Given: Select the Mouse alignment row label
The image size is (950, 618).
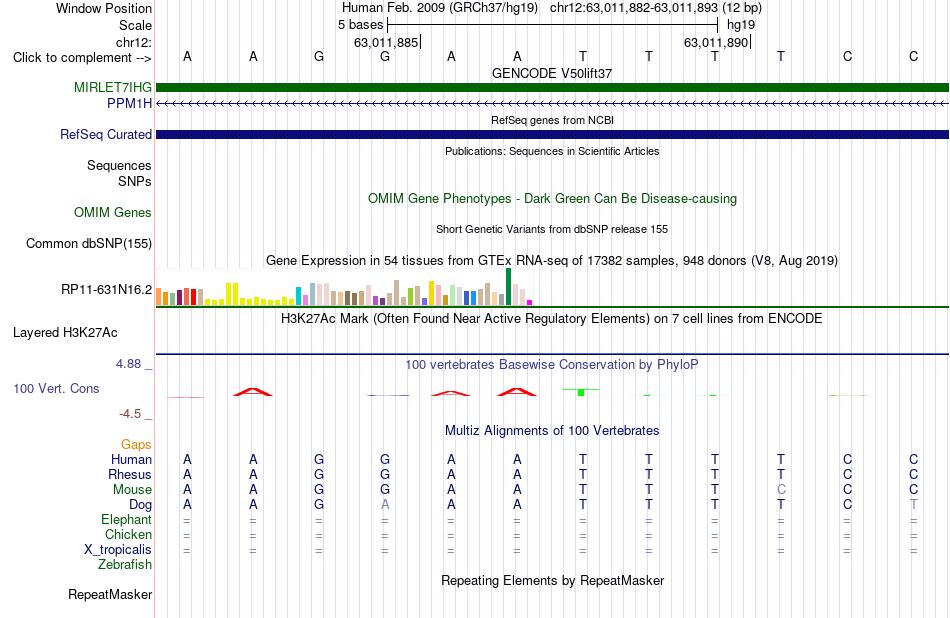Looking at the screenshot, I should click(132, 490).
